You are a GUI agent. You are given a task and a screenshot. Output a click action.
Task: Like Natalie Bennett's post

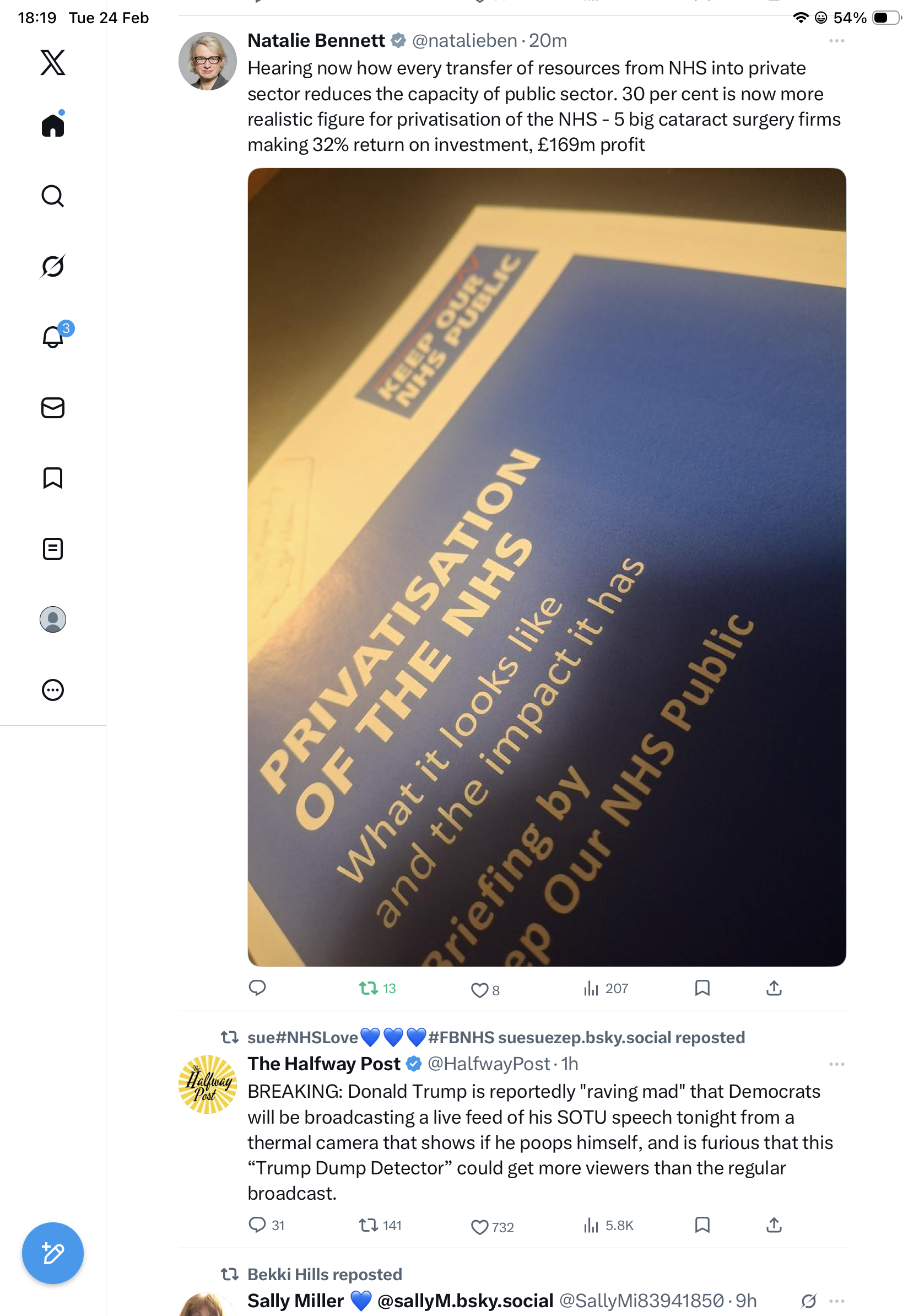[485, 990]
